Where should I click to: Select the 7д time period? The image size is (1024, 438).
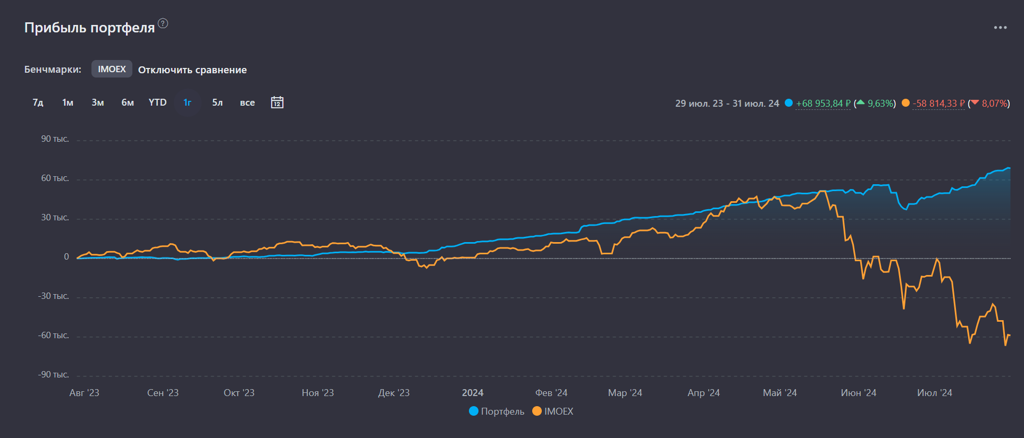point(38,102)
